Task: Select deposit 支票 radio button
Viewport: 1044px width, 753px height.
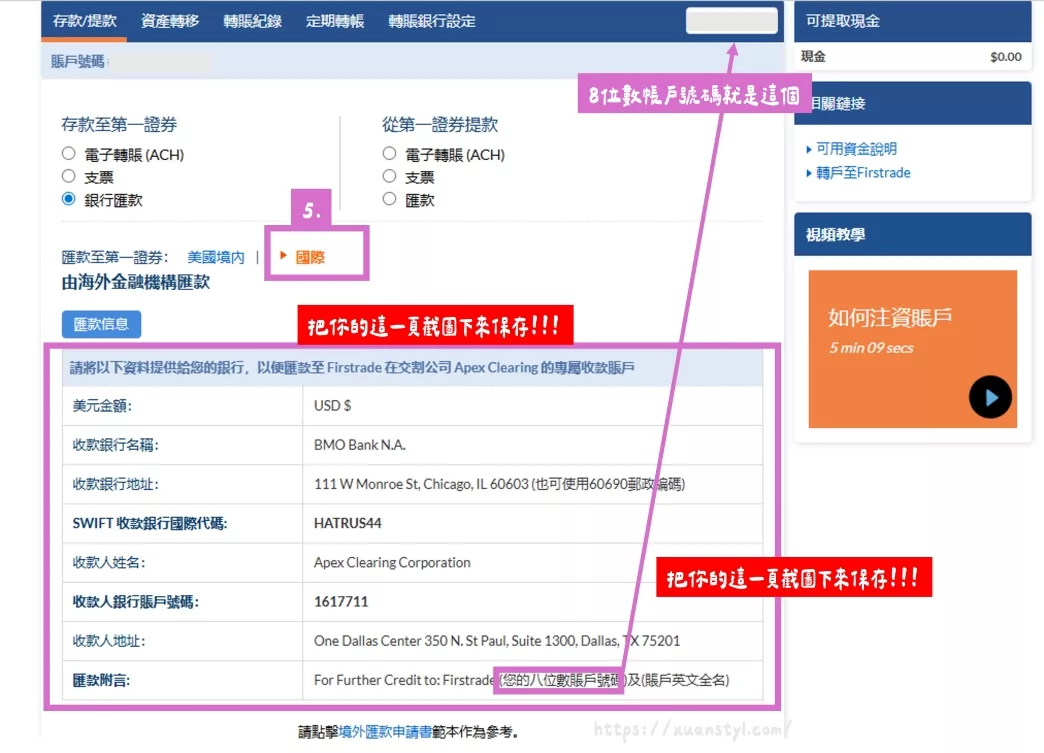Action: (69, 176)
